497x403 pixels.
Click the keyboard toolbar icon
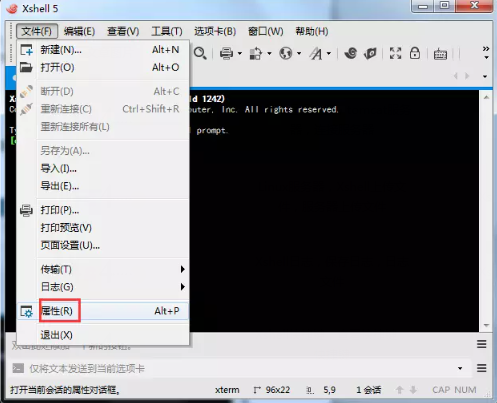pos(440,54)
